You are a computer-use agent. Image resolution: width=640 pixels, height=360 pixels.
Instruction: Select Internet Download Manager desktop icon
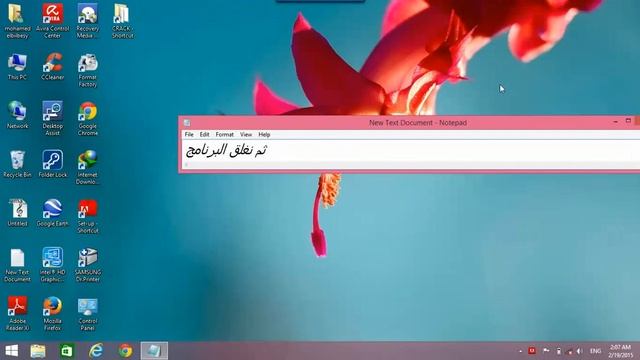coord(88,167)
